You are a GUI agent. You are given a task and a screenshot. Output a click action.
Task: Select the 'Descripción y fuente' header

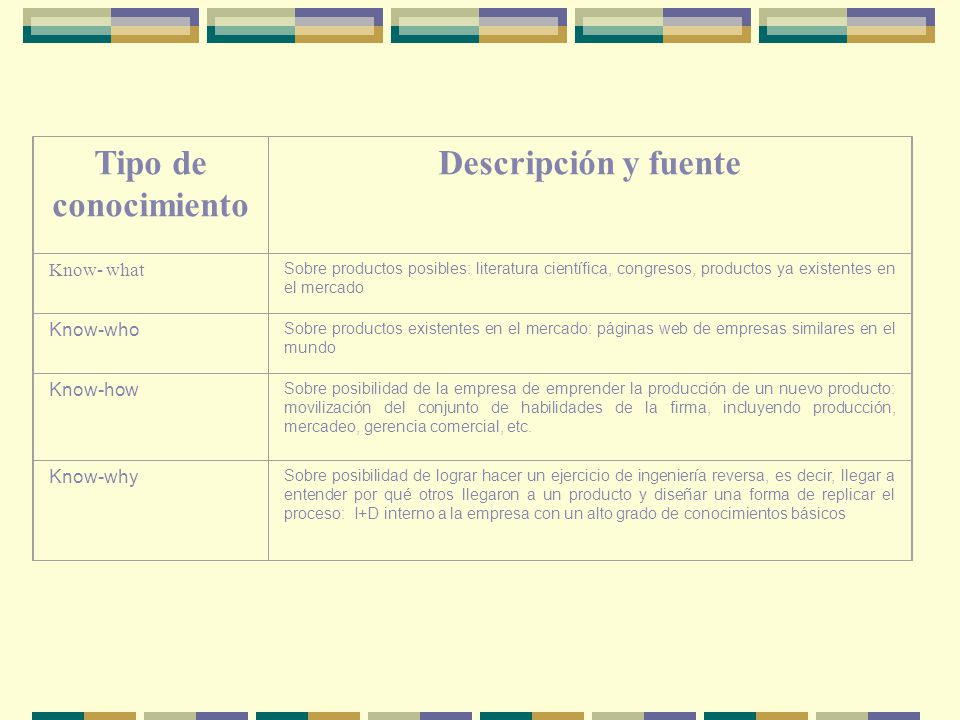(590, 164)
